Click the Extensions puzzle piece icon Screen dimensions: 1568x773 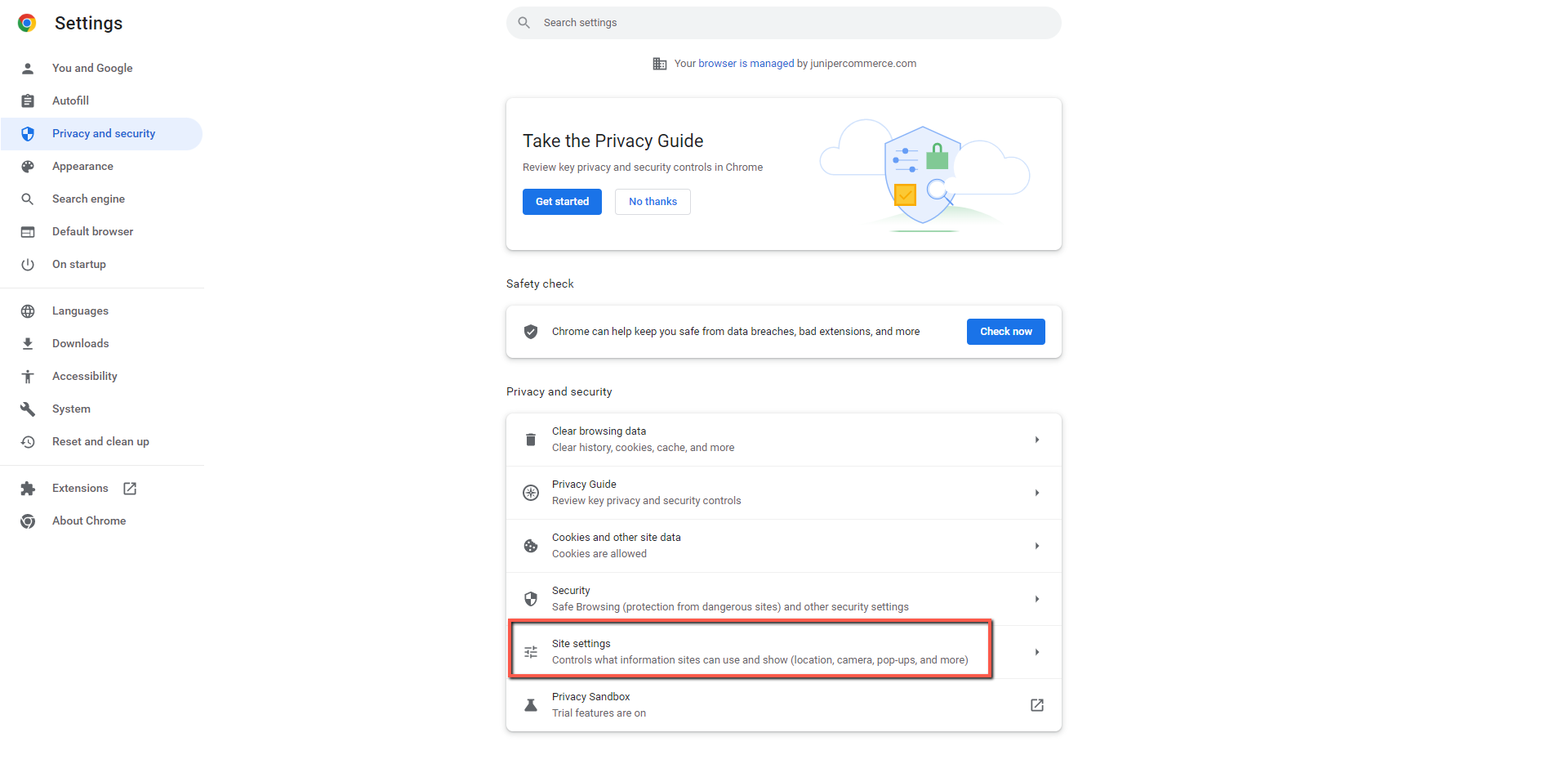pyautogui.click(x=28, y=489)
